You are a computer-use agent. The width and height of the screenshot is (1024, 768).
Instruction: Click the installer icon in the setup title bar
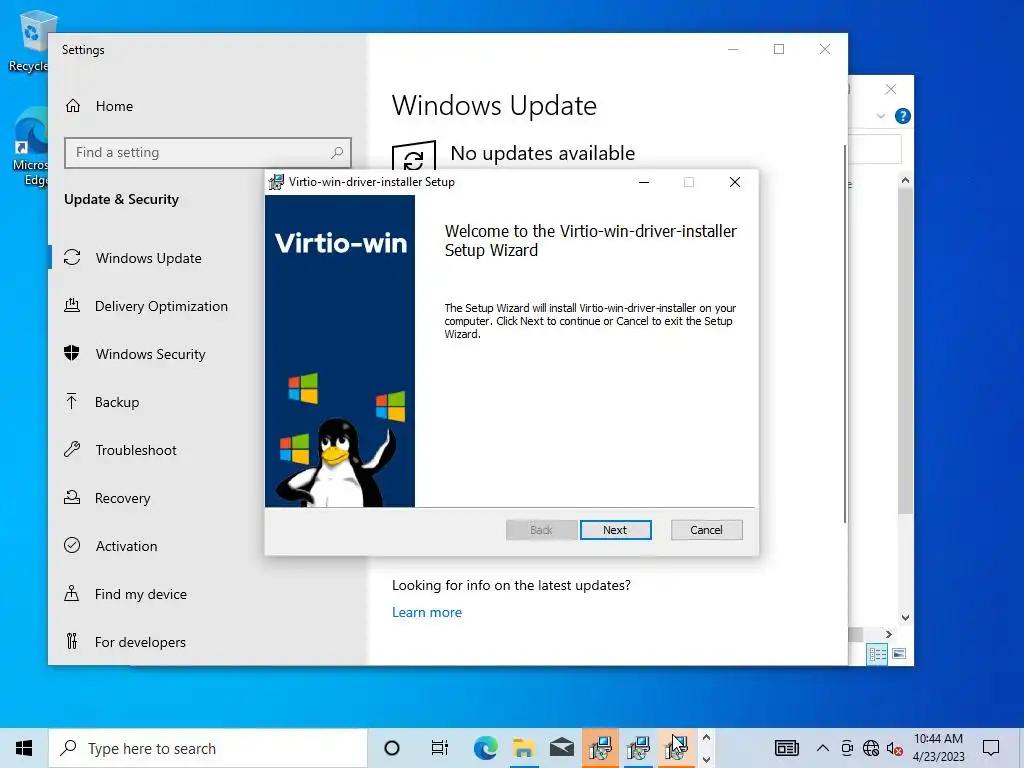point(276,182)
